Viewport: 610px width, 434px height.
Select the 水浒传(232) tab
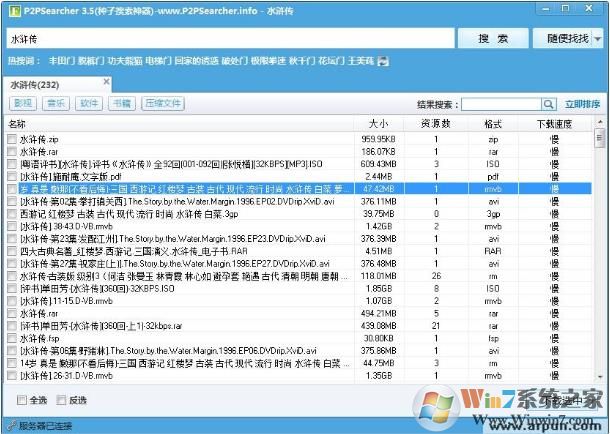coord(57,85)
